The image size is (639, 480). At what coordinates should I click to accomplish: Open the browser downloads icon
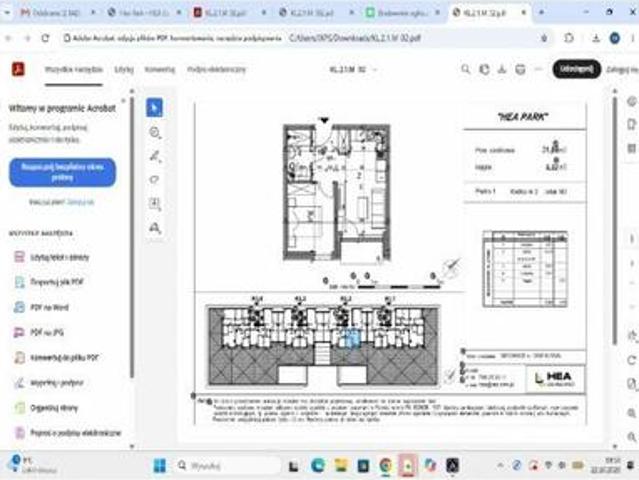point(596,38)
